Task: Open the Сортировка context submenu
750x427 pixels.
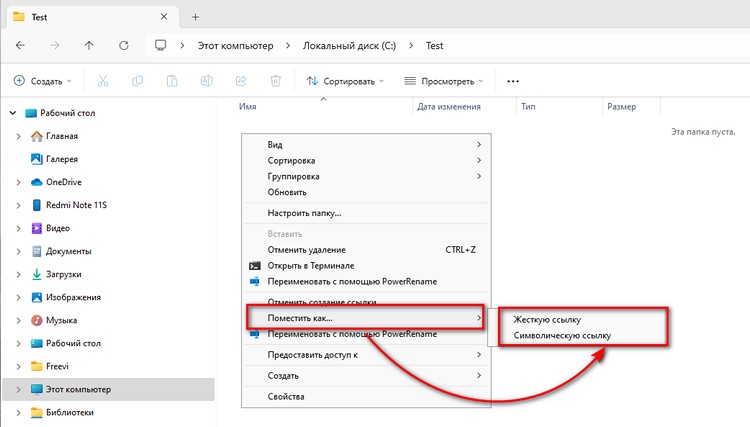Action: click(x=366, y=161)
